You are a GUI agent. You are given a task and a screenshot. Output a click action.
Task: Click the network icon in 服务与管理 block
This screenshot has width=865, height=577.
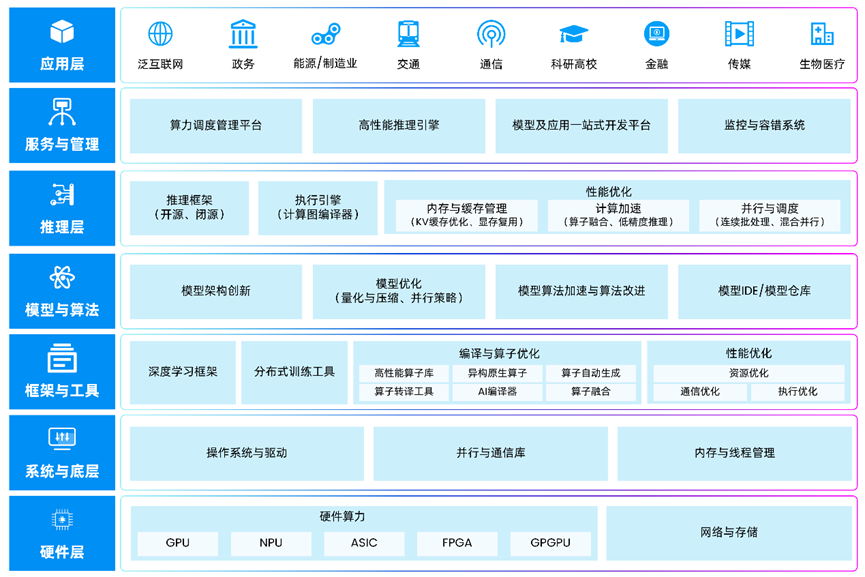[62, 112]
